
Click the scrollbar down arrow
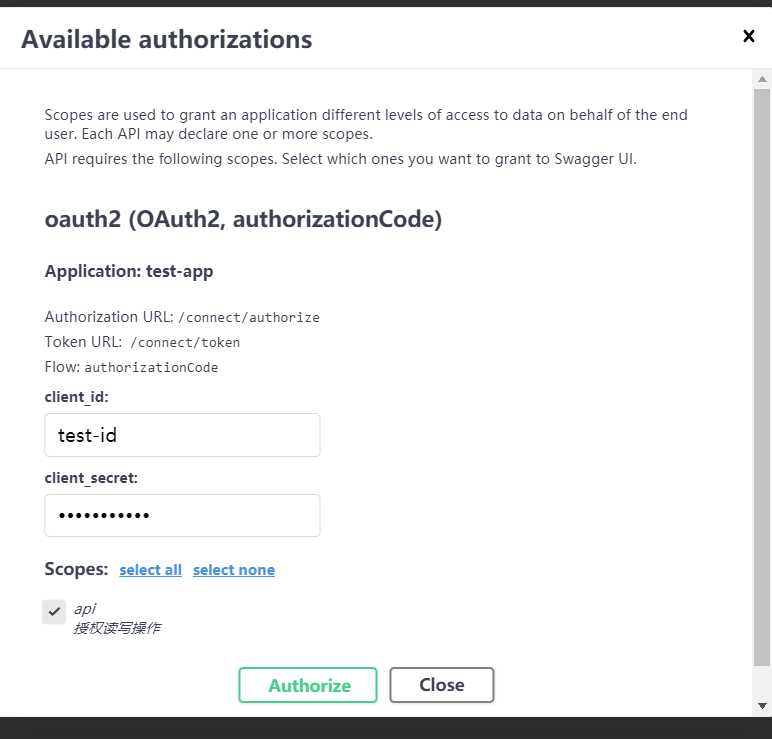coord(762,707)
